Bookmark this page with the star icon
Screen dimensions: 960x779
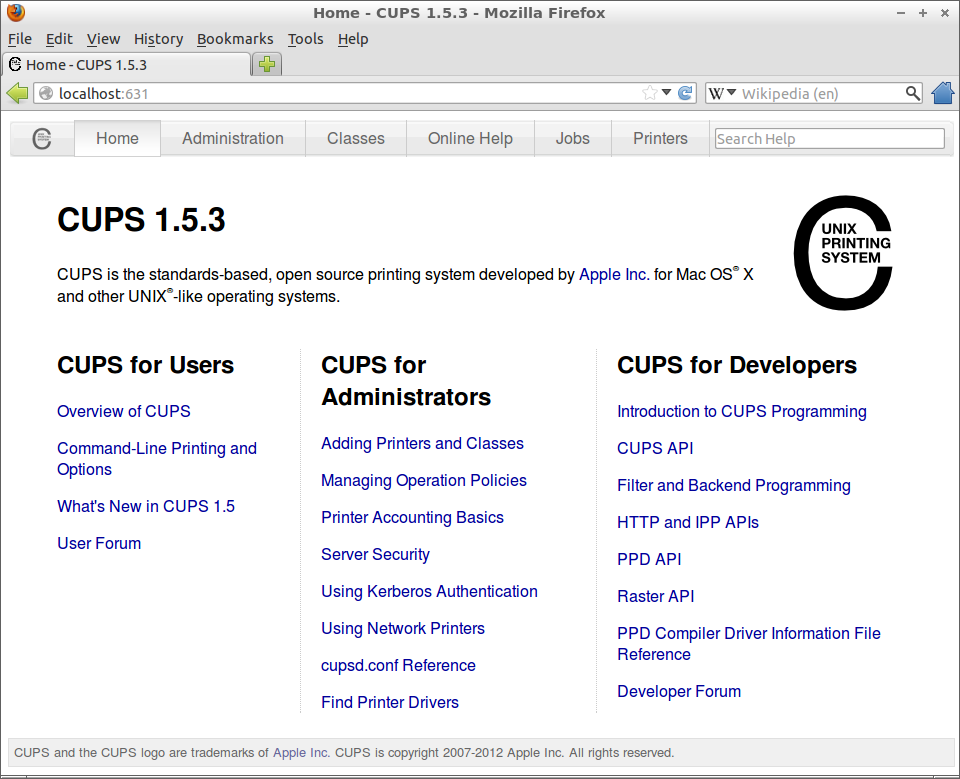point(650,93)
